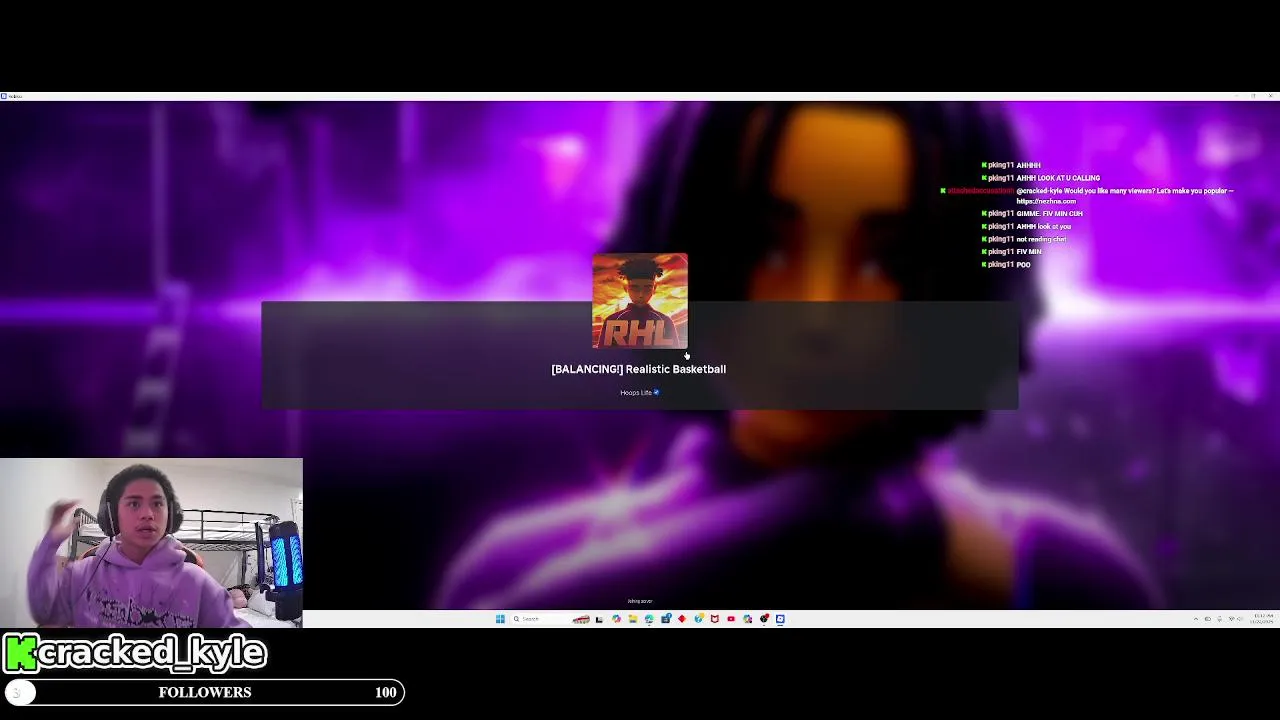The width and height of the screenshot is (1280, 720).
Task: Click the "[BALANCING!] Realistic Basketball" title
Action: (x=639, y=369)
